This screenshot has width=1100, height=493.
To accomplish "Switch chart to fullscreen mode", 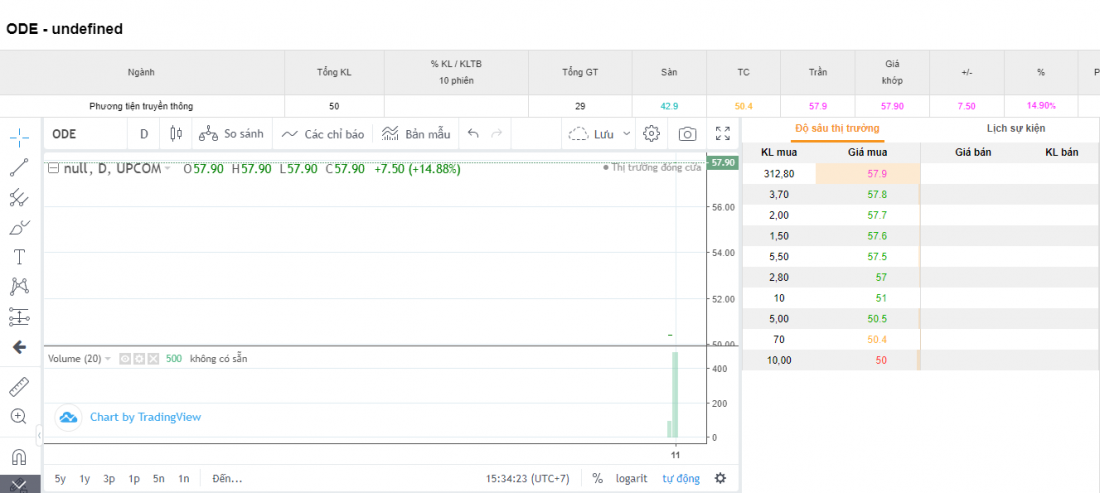I will (723, 134).
